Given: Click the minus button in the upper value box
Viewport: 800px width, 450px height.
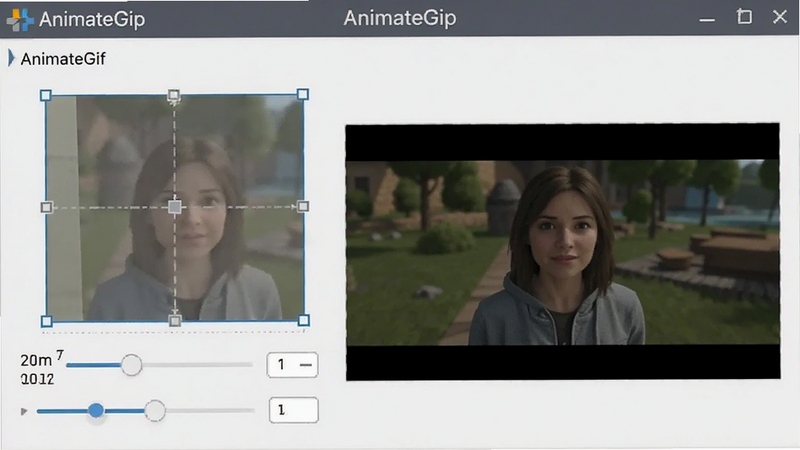Looking at the screenshot, I should pos(306,365).
